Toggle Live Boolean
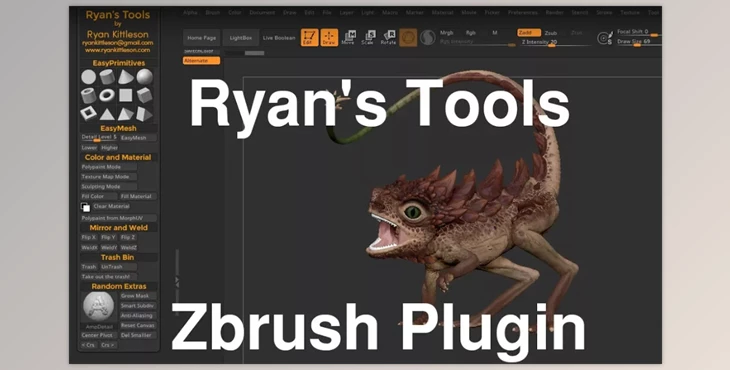 point(279,38)
